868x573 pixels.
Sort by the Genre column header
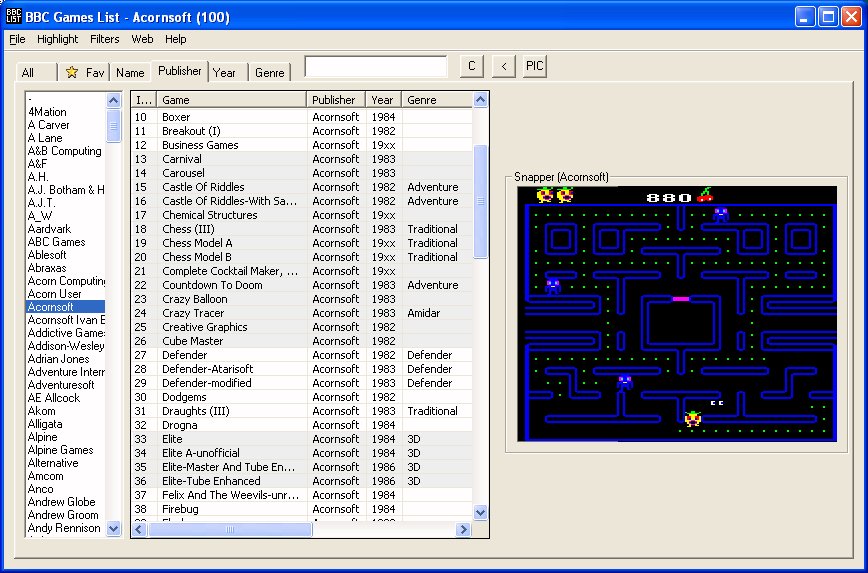click(437, 100)
